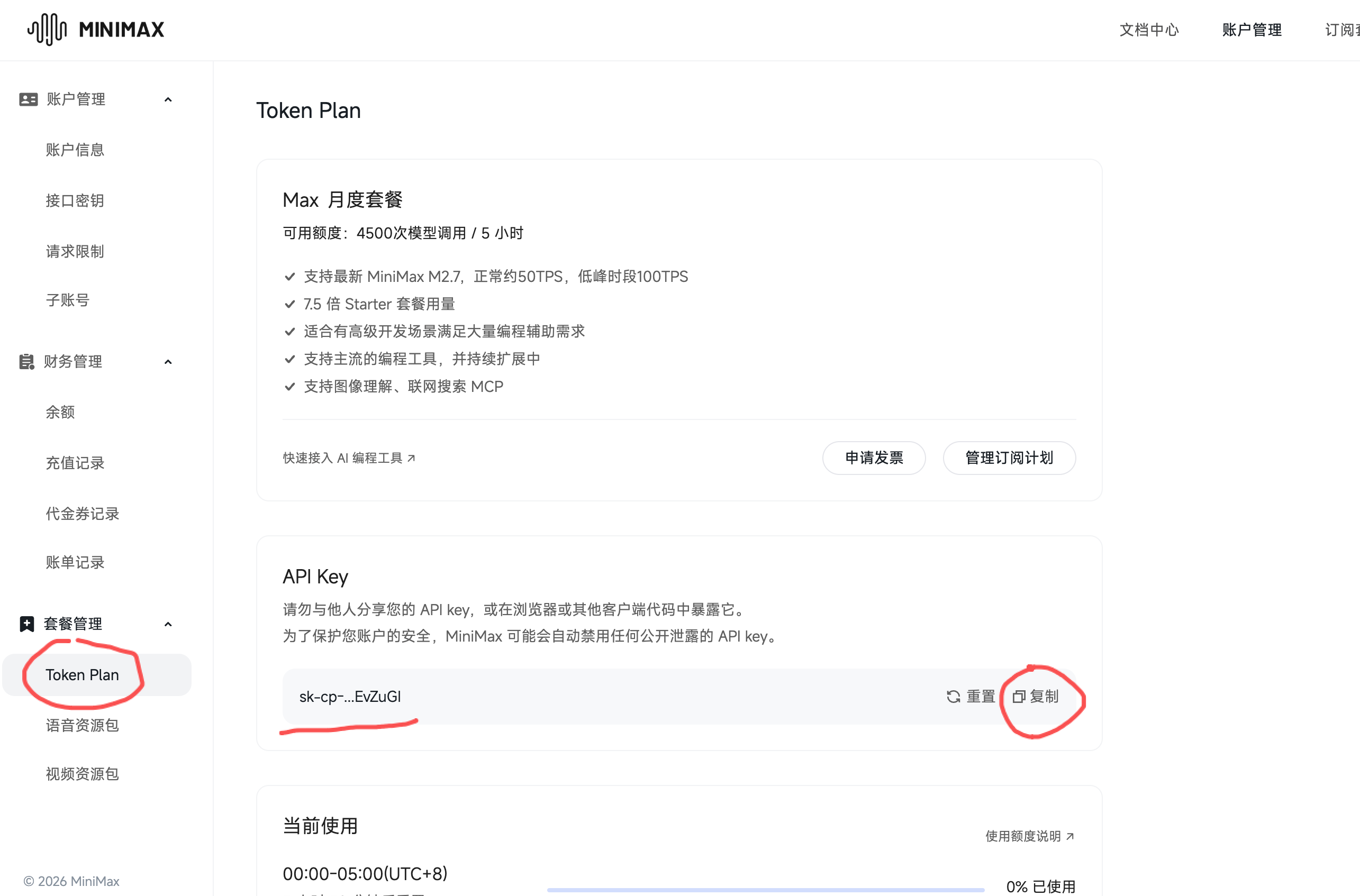Select the sk-cp API key field
The height and width of the screenshot is (896, 1360).
click(349, 697)
